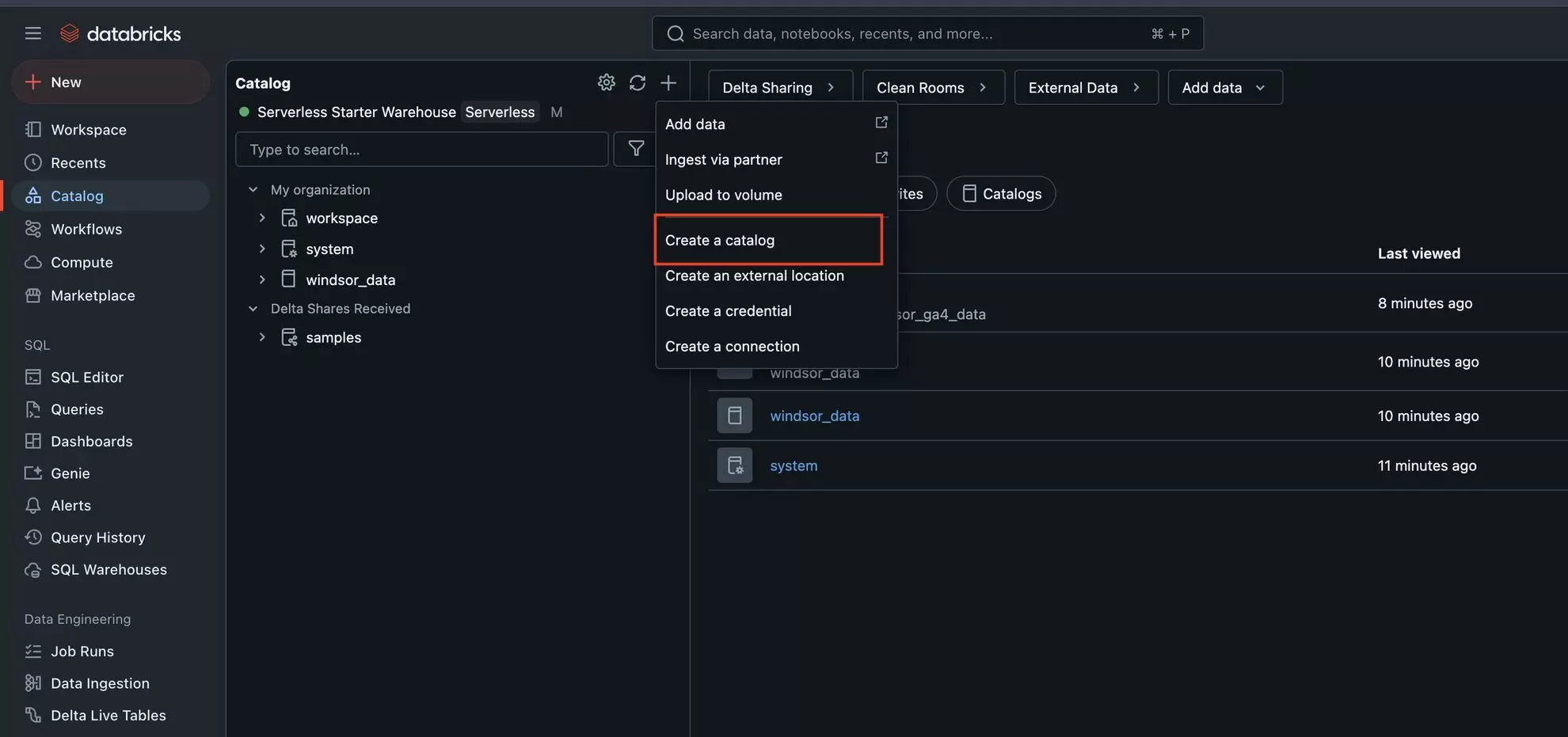
Task: Open Delta Sharing menu
Action: pos(780,87)
